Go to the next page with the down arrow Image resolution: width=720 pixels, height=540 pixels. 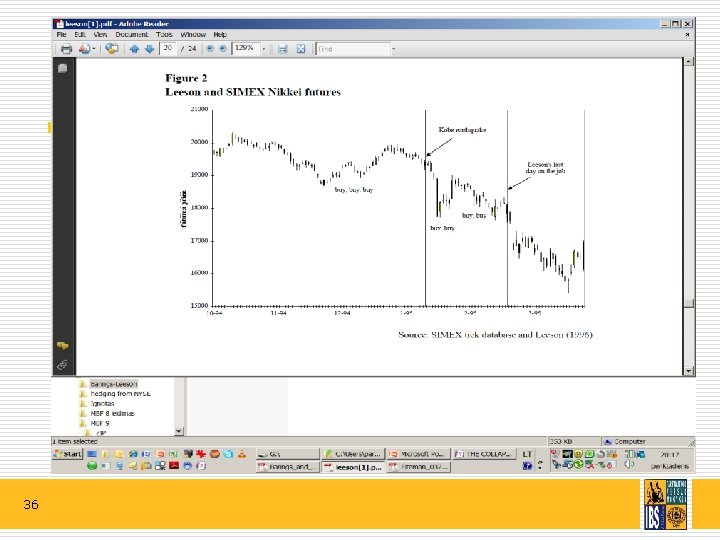(x=150, y=49)
